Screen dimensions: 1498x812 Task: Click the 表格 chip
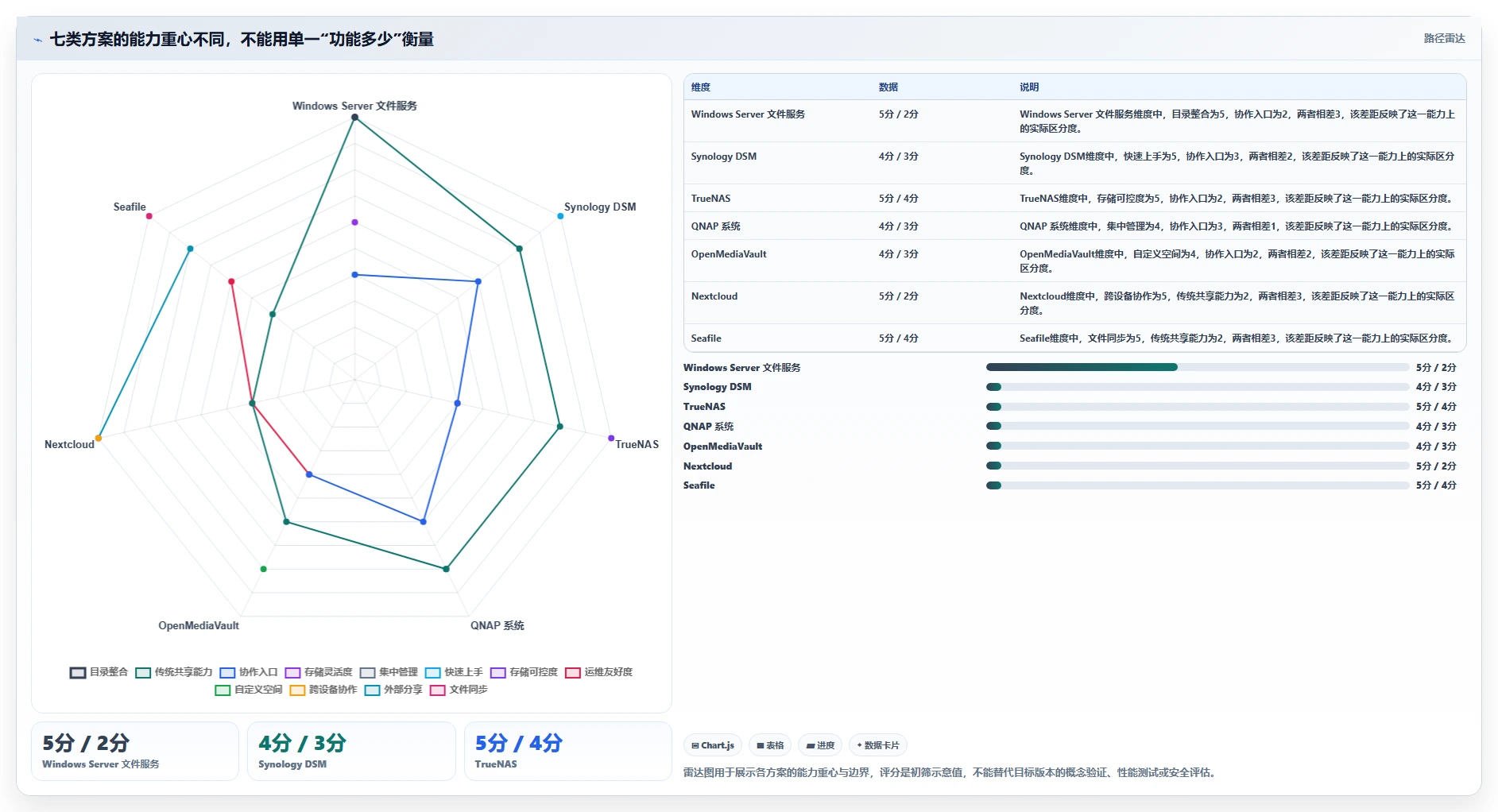(770, 745)
